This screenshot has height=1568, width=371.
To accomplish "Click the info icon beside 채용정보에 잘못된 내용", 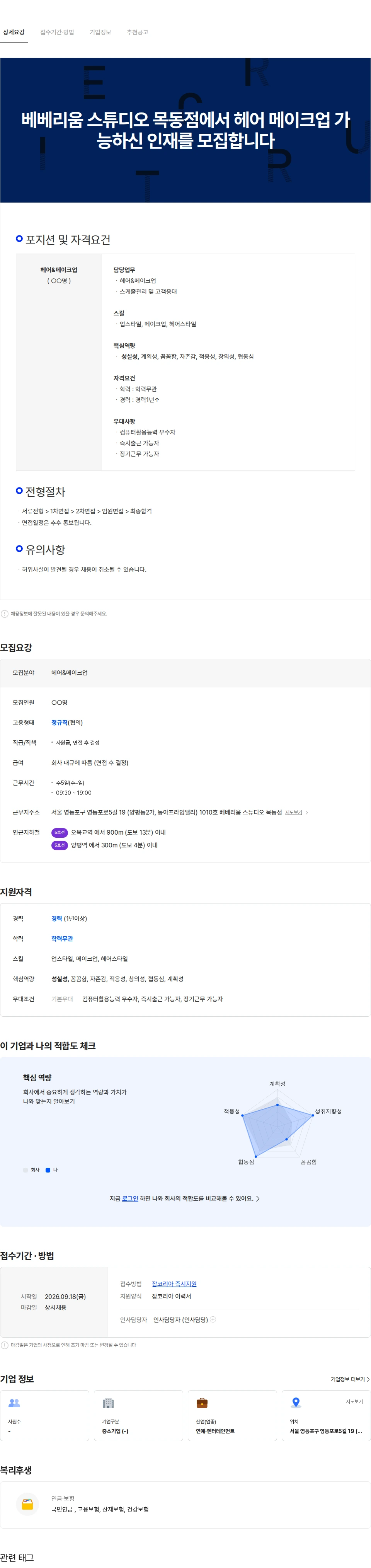I will pos(4,614).
